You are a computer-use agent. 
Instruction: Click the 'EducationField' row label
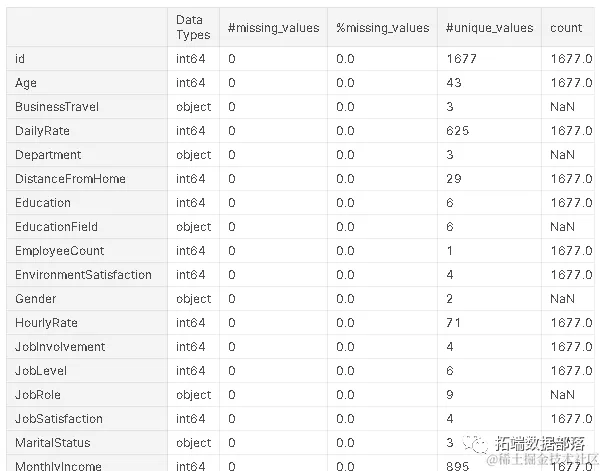click(x=56, y=227)
